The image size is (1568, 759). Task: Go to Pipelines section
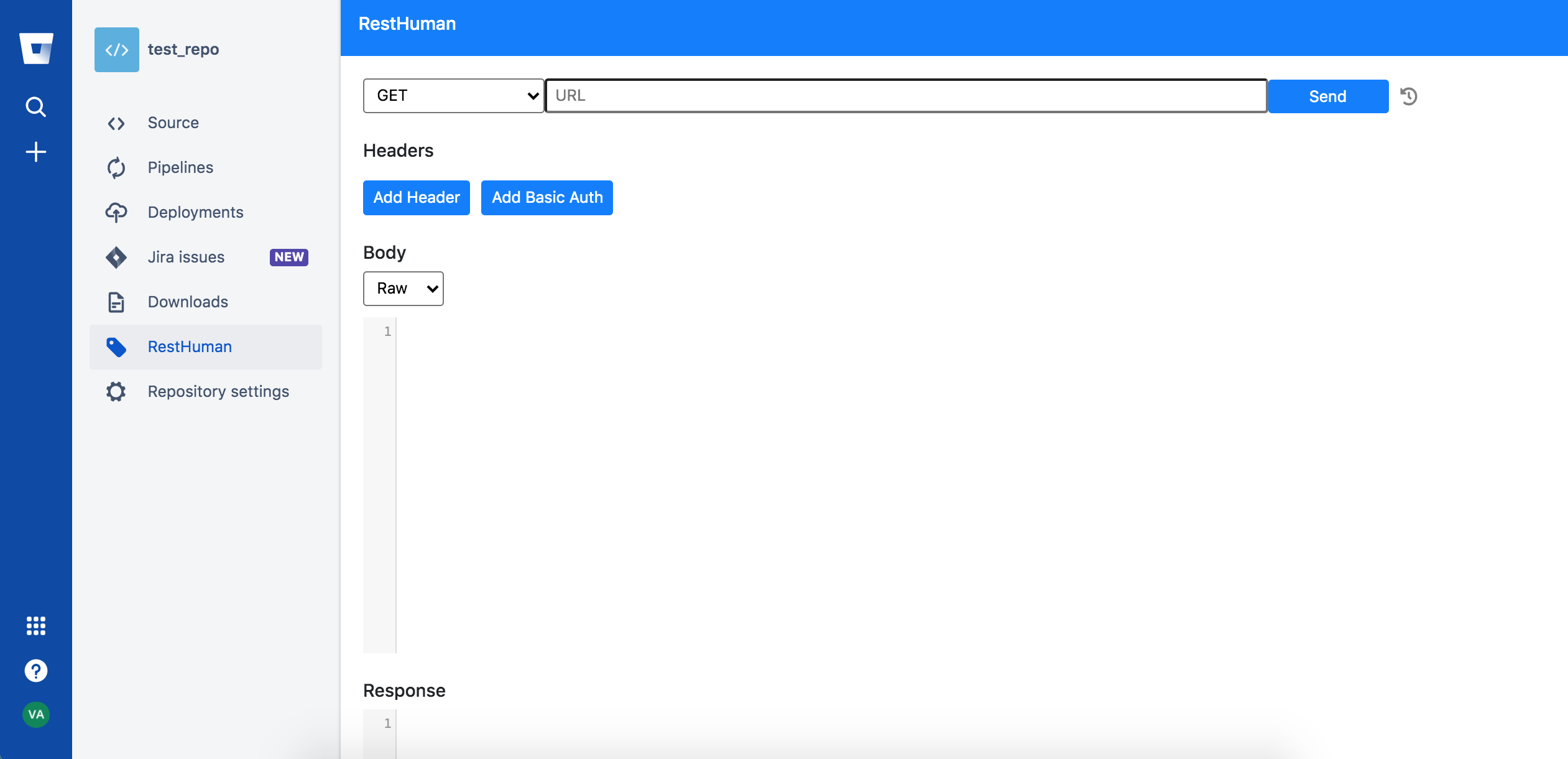[x=180, y=167]
